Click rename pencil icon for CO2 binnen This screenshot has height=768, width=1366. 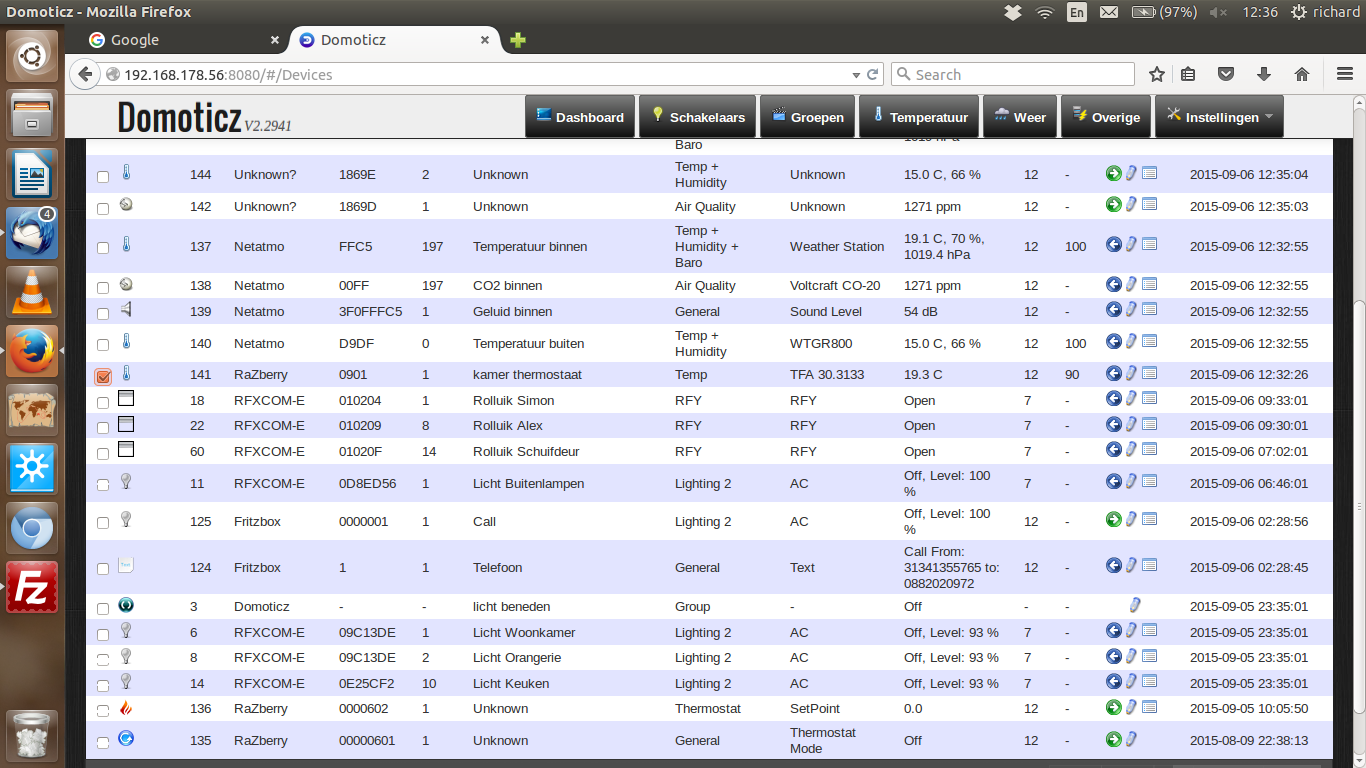1131,284
